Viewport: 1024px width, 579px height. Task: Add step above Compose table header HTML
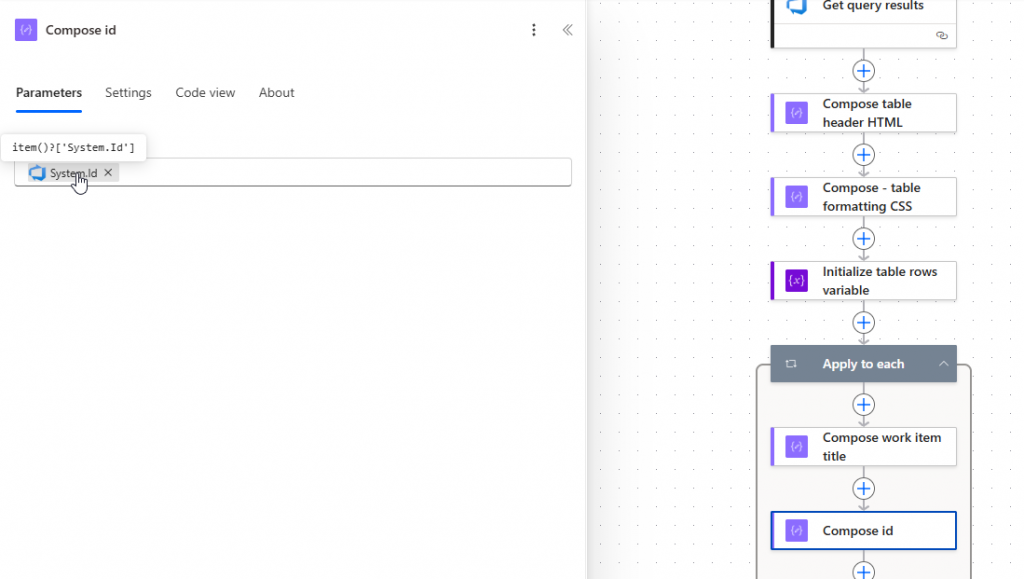point(863,71)
